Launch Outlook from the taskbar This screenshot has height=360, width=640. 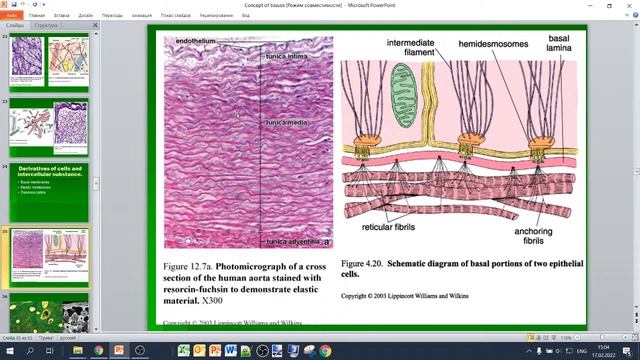[200, 351]
